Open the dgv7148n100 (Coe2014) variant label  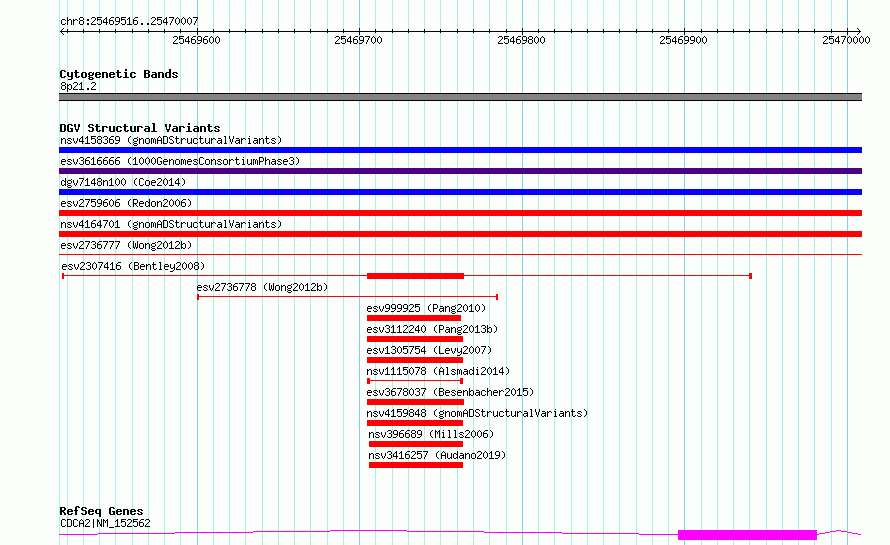123,182
